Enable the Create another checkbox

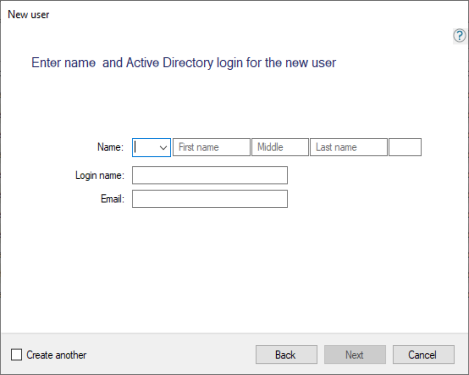[16, 355]
